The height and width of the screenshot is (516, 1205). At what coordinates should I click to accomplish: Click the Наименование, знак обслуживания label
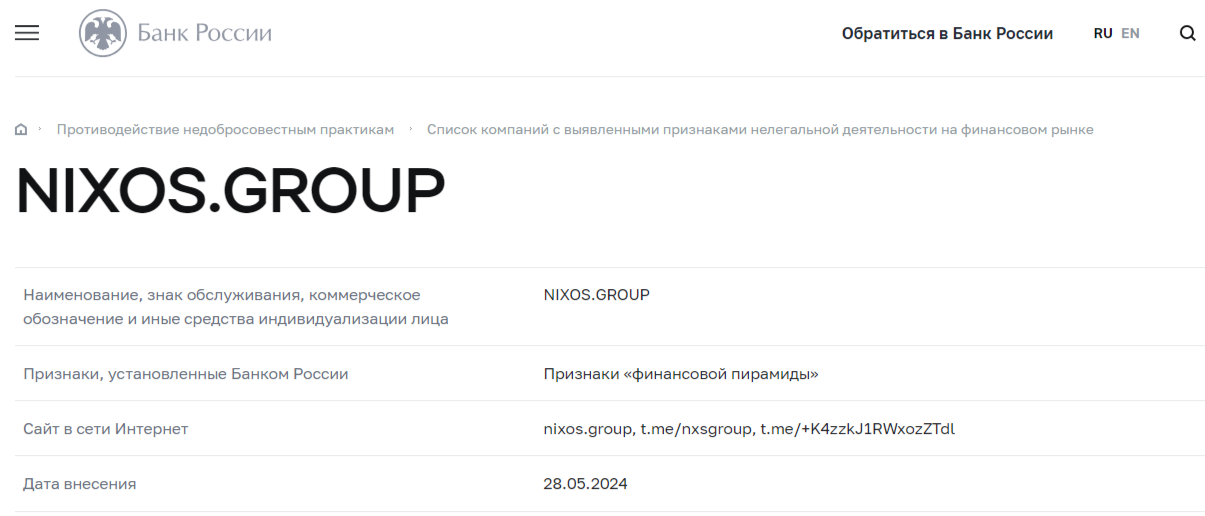point(236,307)
